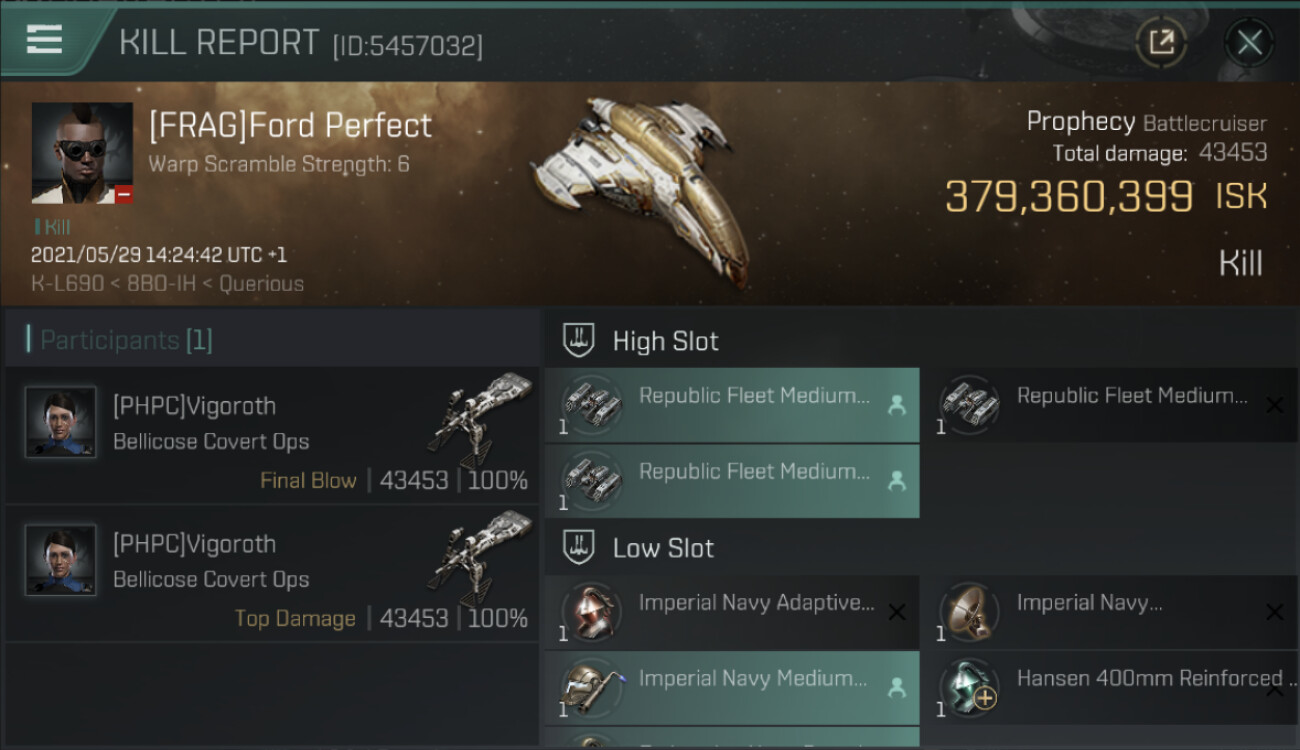
Task: Click the Low Slot section shield icon
Action: click(580, 548)
